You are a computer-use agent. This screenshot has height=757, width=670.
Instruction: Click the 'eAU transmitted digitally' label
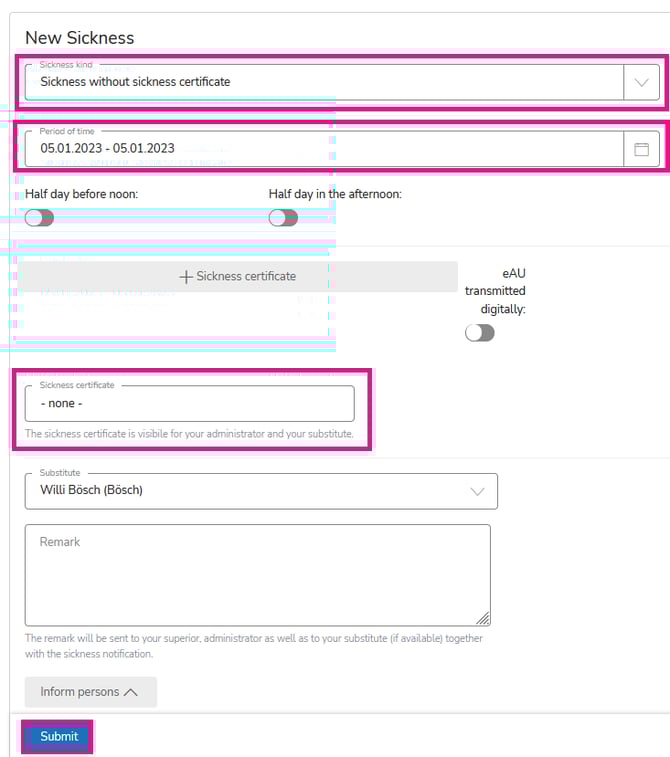click(495, 291)
